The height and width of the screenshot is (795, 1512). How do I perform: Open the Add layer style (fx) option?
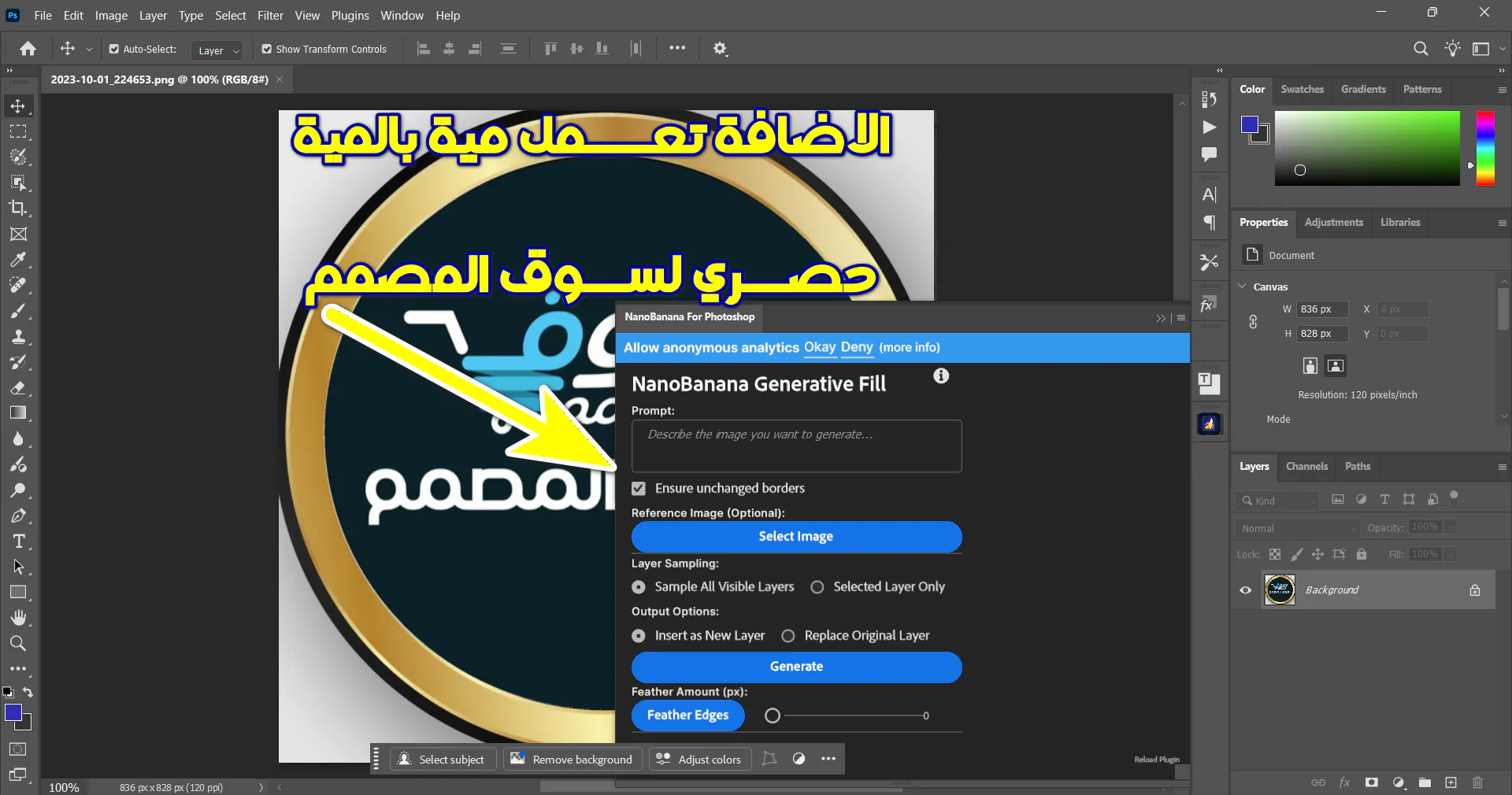pos(1345,782)
